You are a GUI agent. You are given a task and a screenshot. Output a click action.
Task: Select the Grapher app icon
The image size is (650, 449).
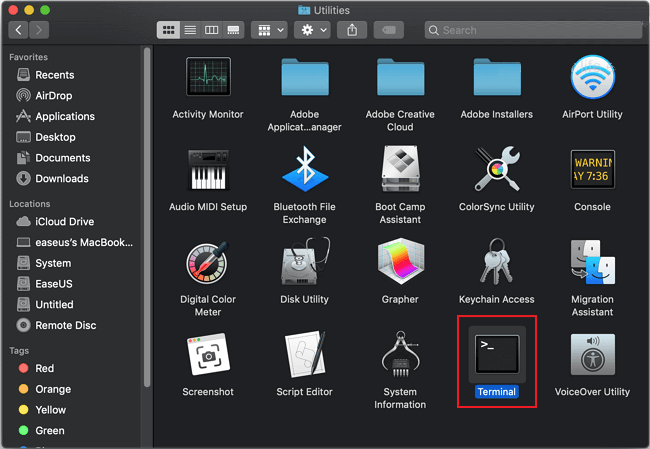[400, 261]
